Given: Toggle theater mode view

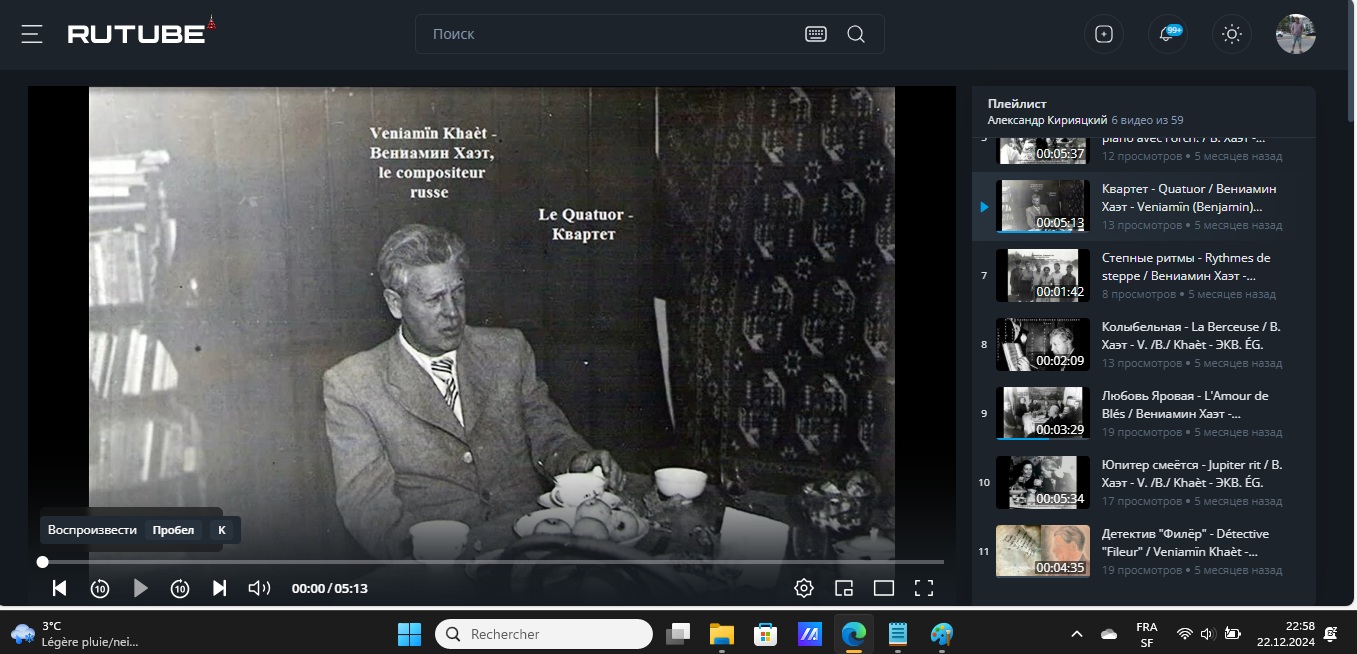Looking at the screenshot, I should (883, 588).
